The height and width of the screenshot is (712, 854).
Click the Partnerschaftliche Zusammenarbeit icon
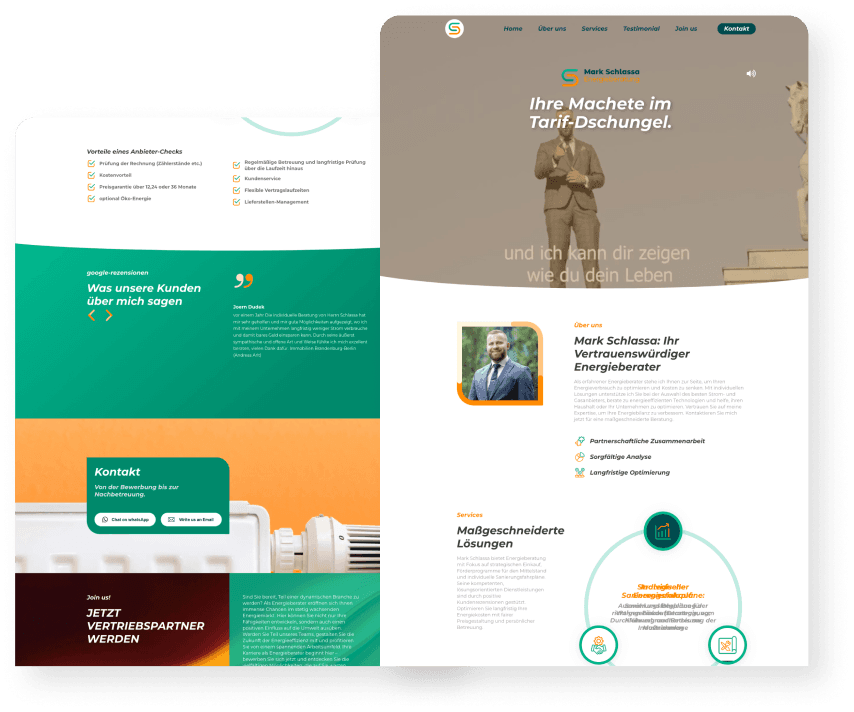coord(580,441)
